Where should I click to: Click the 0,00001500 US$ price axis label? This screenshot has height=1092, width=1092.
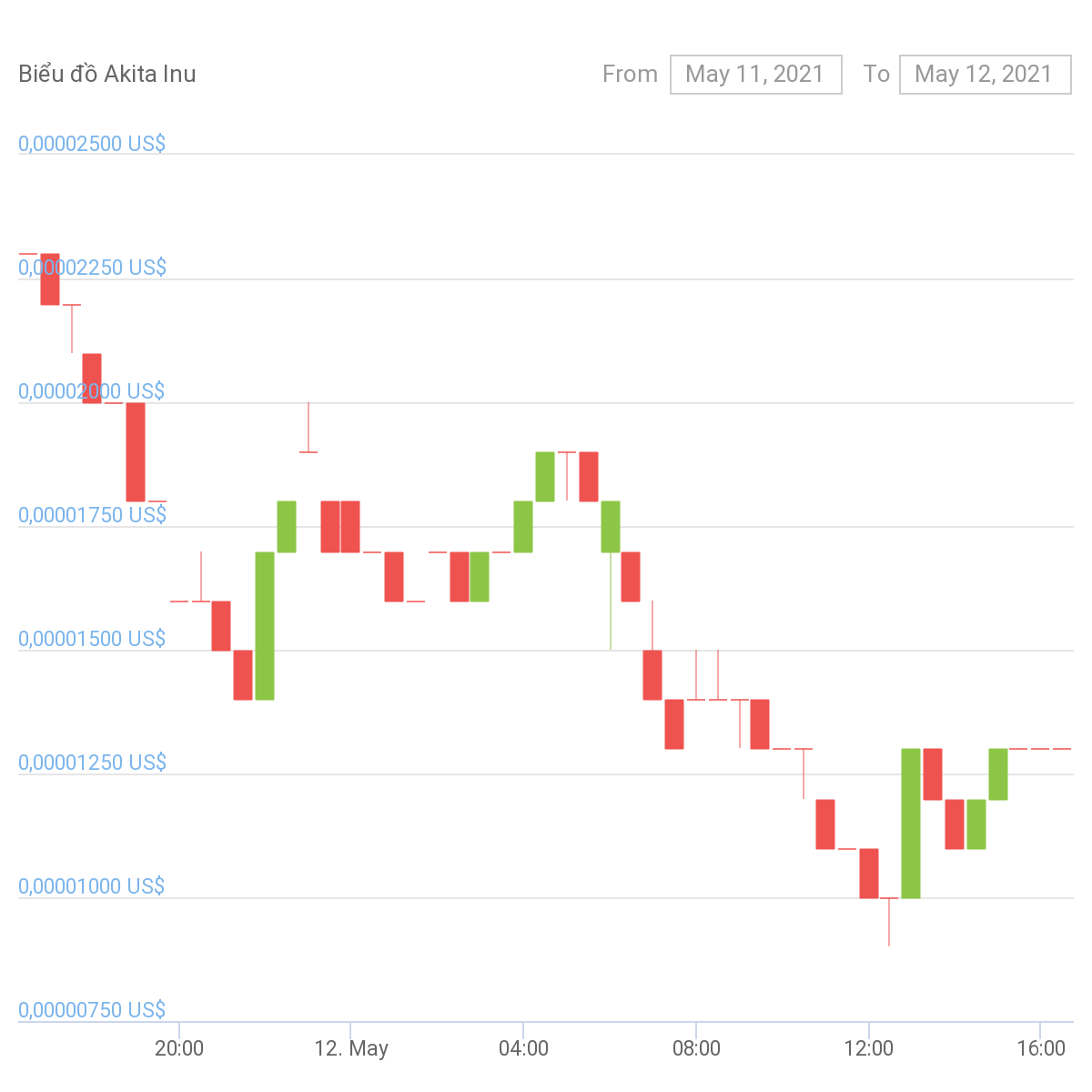click(92, 639)
